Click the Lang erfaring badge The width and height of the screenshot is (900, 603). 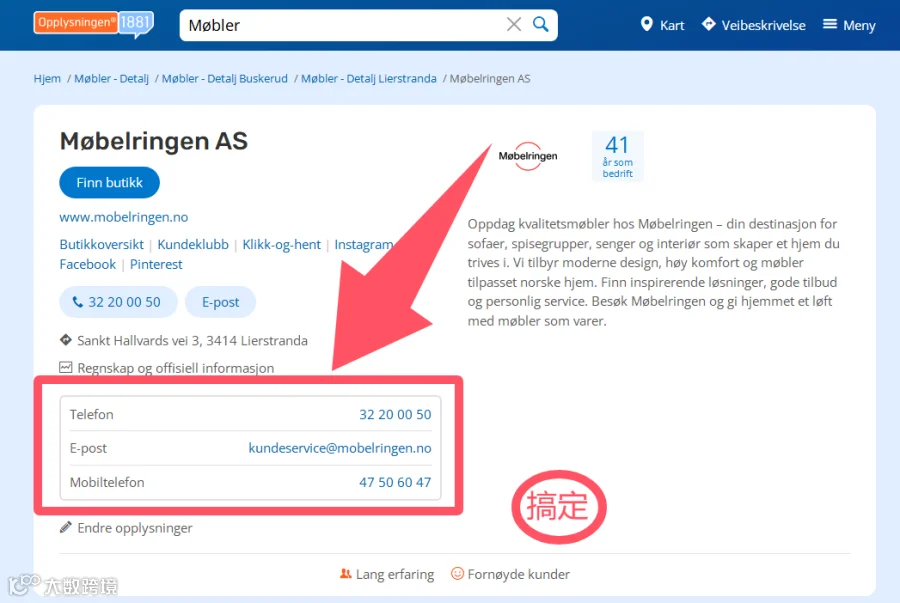tap(387, 574)
